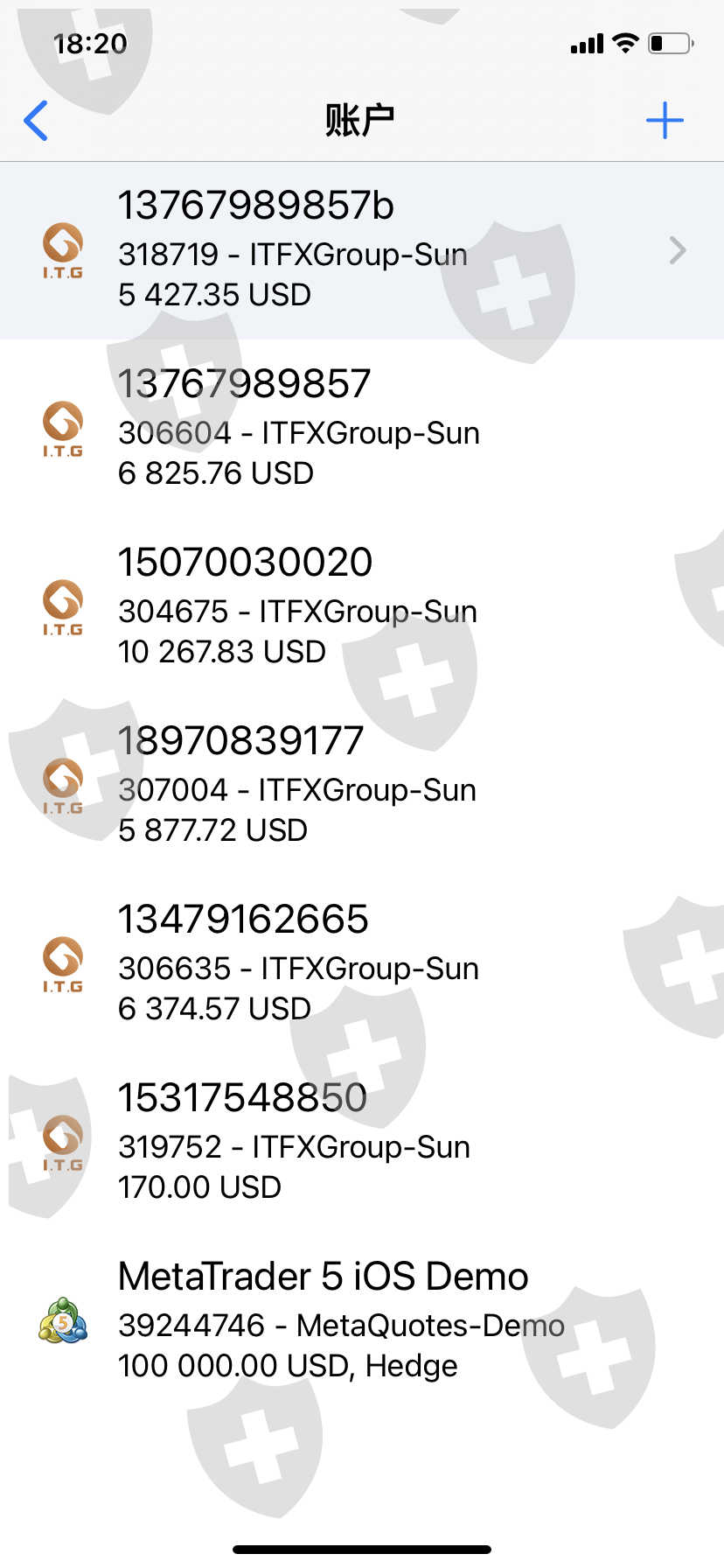Click ITG logo beside account 319752
The height and width of the screenshot is (1568, 724).
coord(63,1143)
